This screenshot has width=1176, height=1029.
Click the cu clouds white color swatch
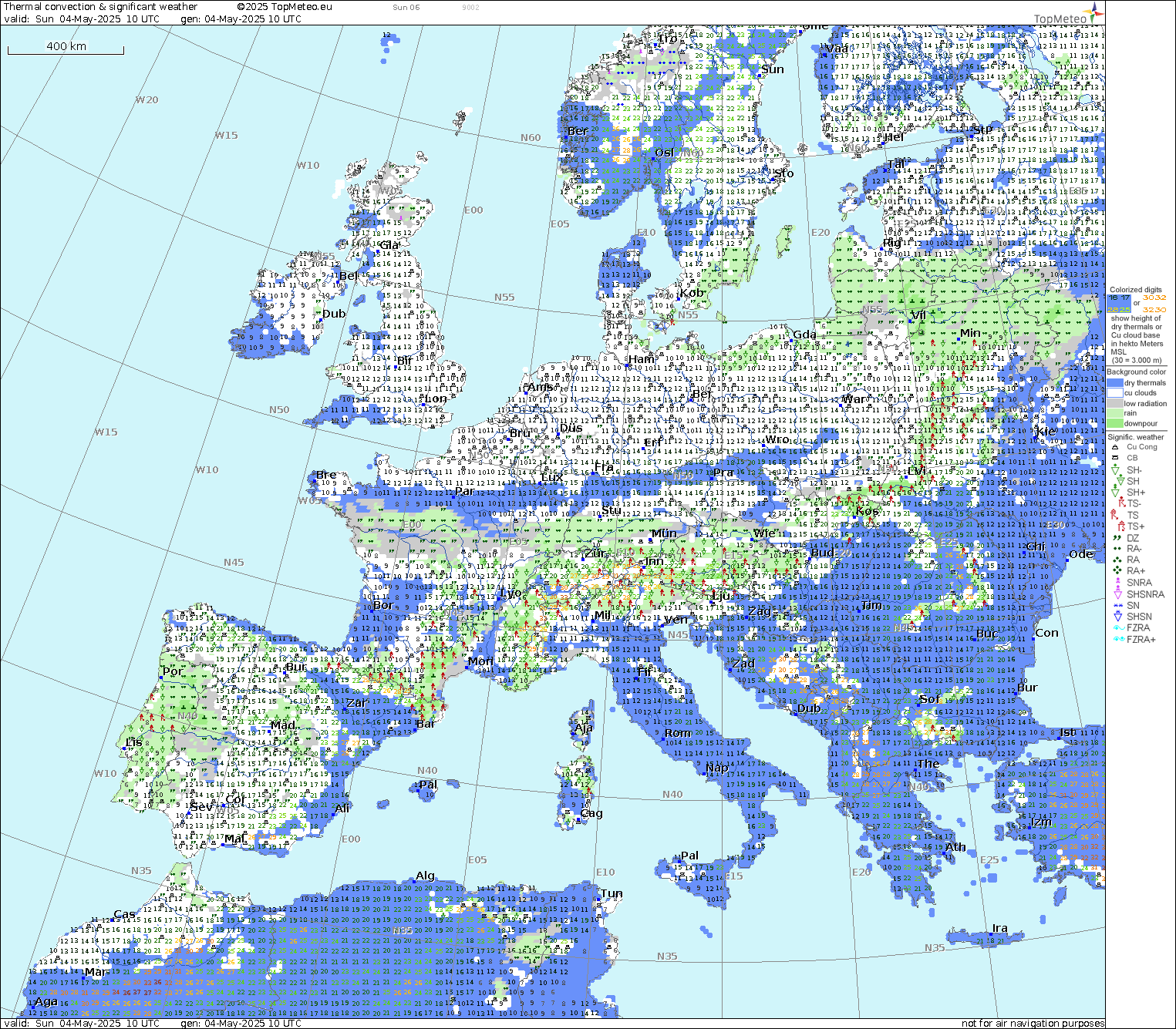pyautogui.click(x=1115, y=393)
